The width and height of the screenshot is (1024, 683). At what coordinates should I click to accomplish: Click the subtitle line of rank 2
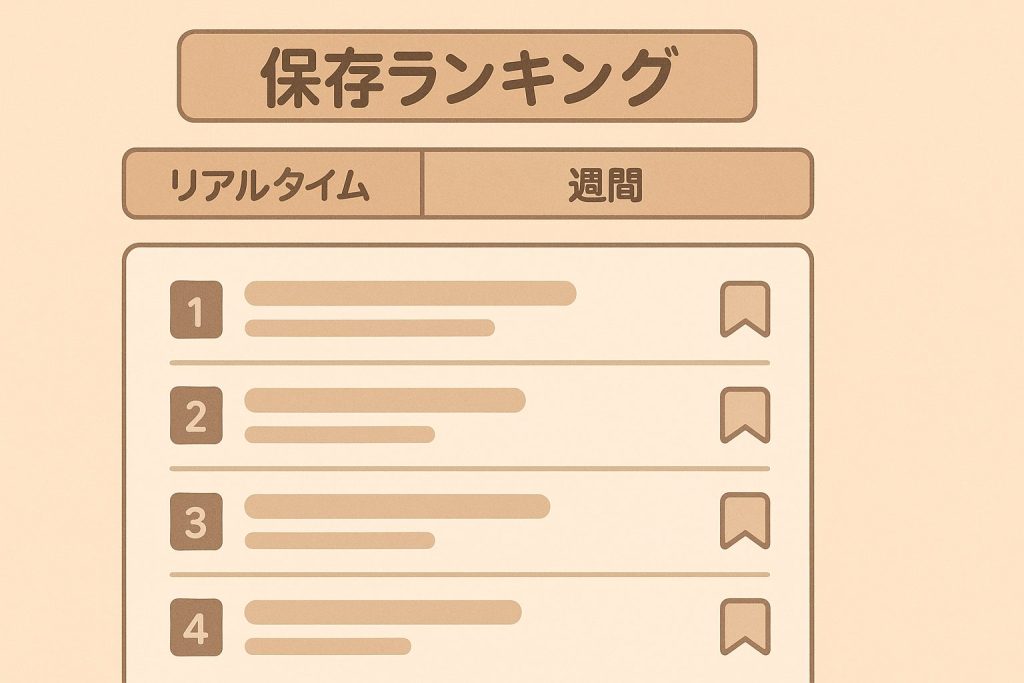click(340, 434)
